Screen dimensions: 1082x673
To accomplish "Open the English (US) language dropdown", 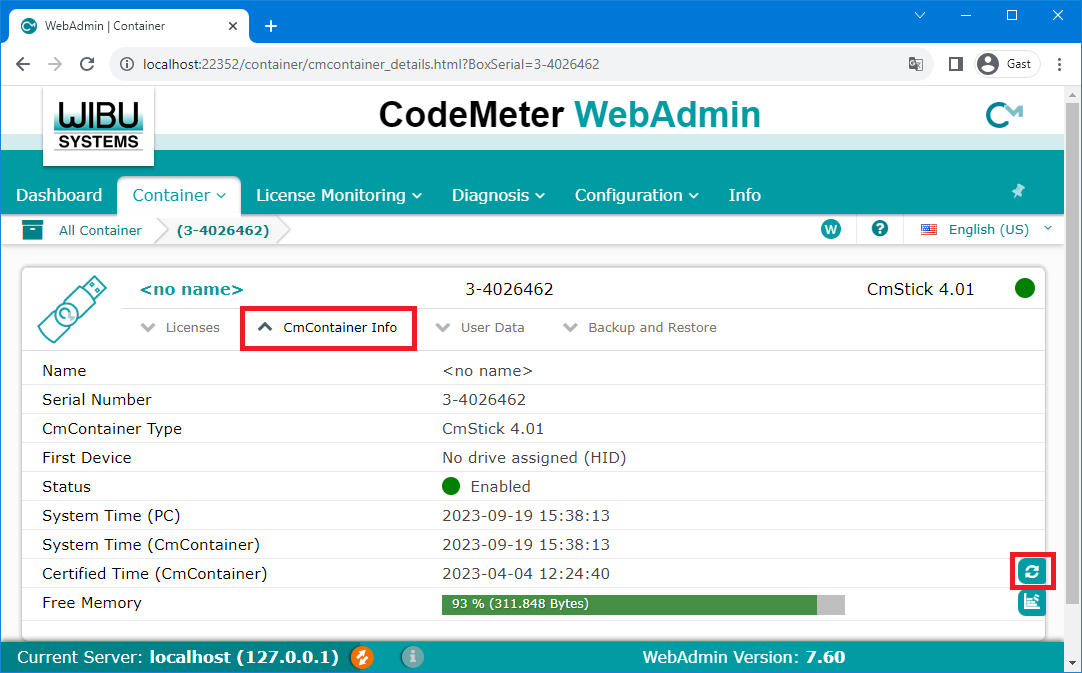I will coord(985,229).
